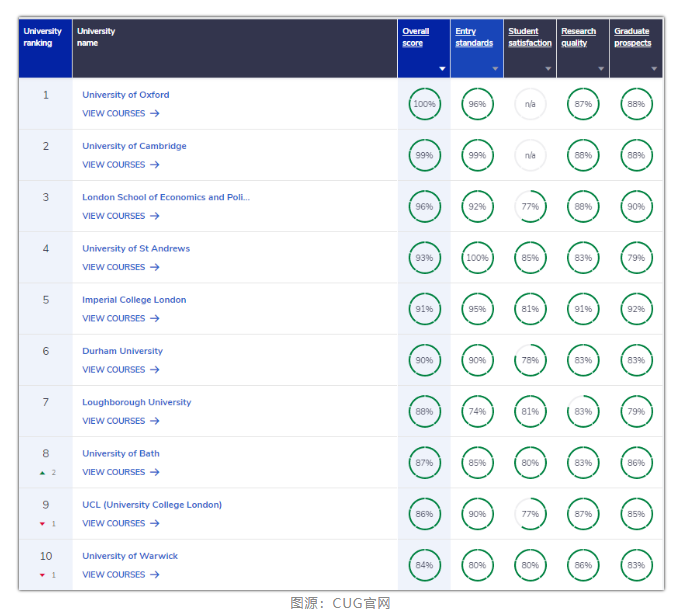Click University ranking column header

tap(45, 48)
